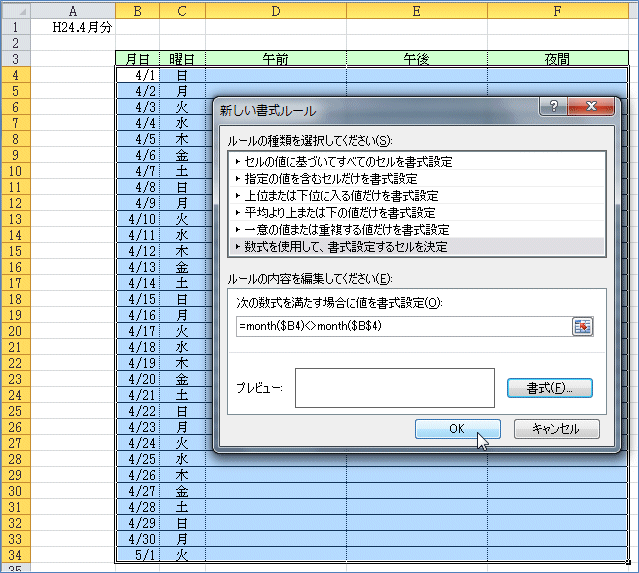639x573 pixels.
Task: Select rule type 一意の値または重複する値だけを書式設定
Action: click(417, 229)
